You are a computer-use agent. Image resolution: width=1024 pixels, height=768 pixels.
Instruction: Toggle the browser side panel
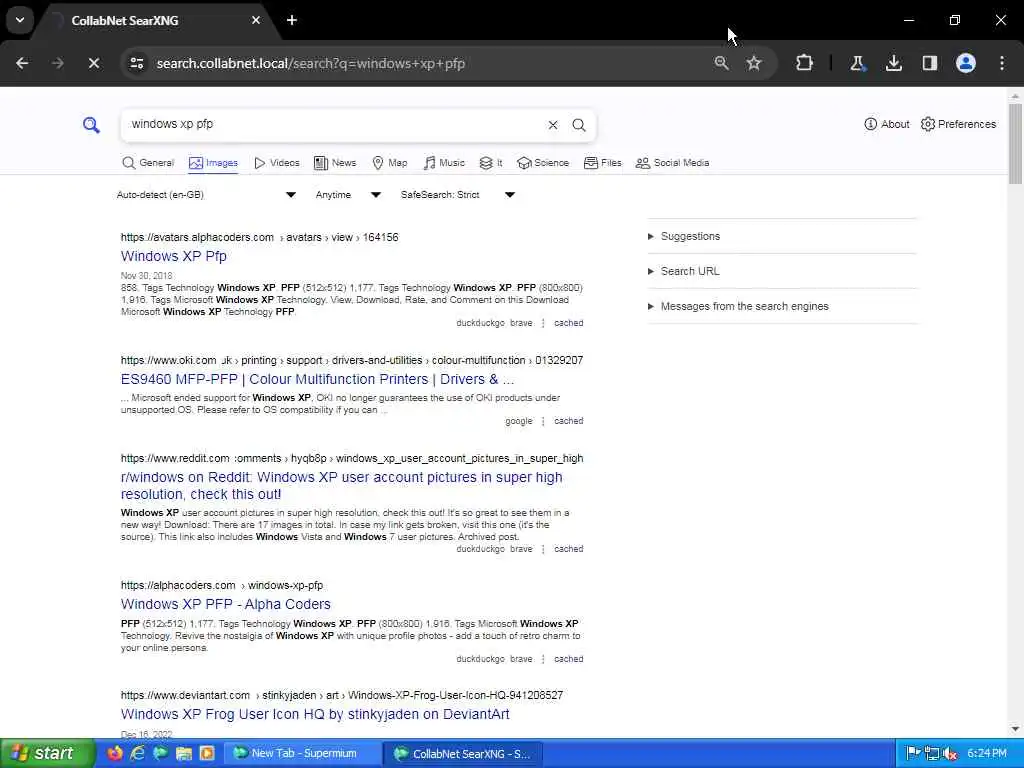coord(929,63)
